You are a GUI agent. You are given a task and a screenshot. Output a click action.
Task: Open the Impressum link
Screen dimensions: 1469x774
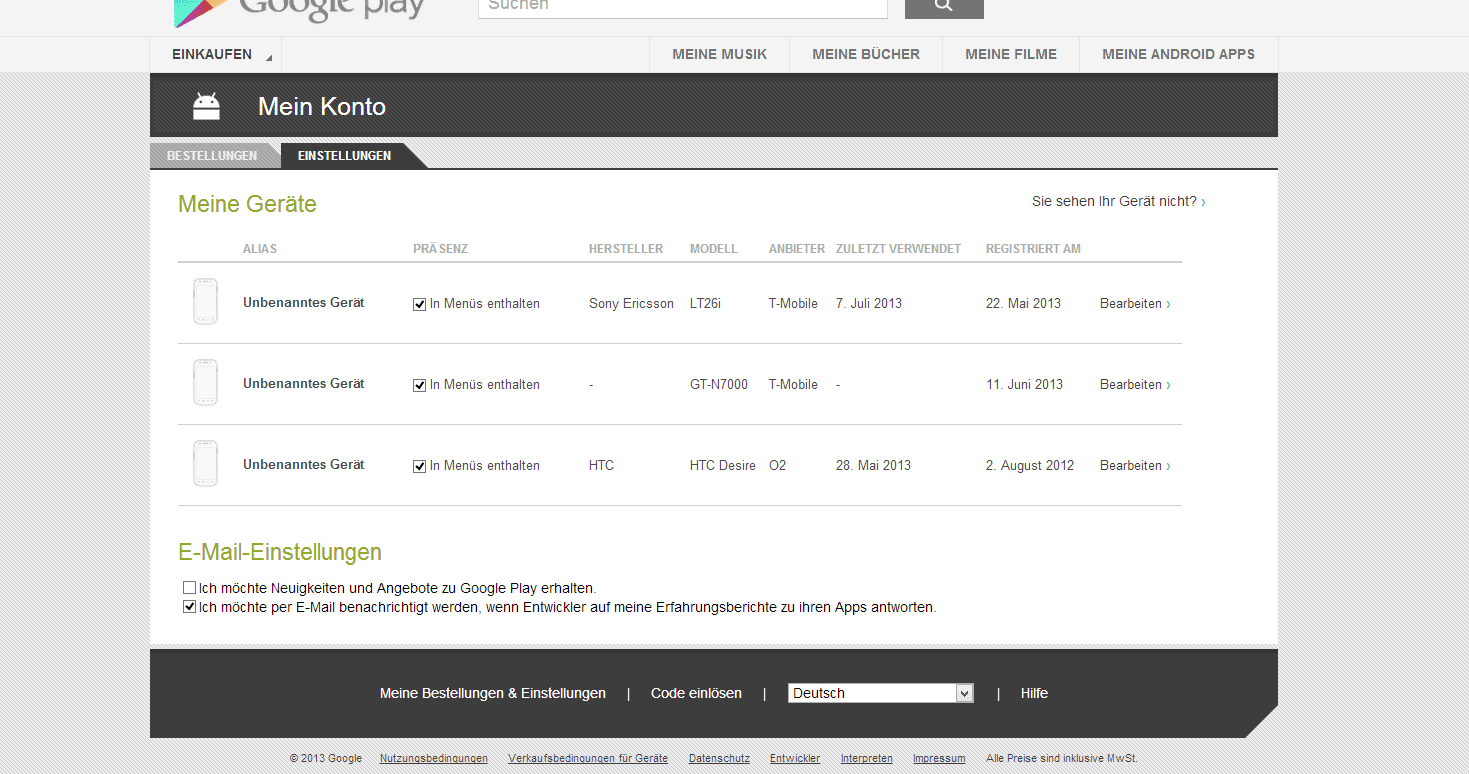(939, 759)
